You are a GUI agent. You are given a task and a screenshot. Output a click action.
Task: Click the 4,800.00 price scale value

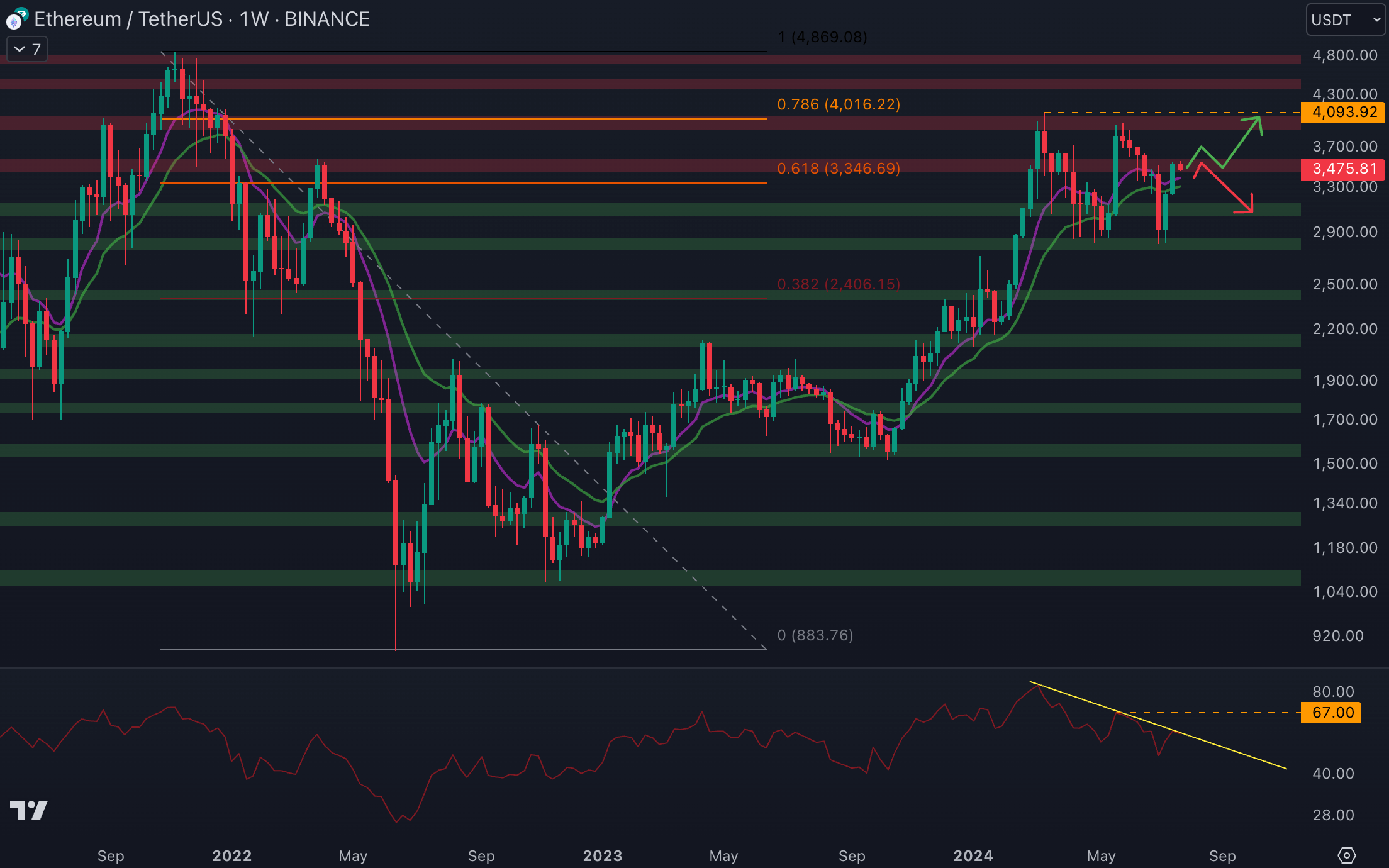1345,55
